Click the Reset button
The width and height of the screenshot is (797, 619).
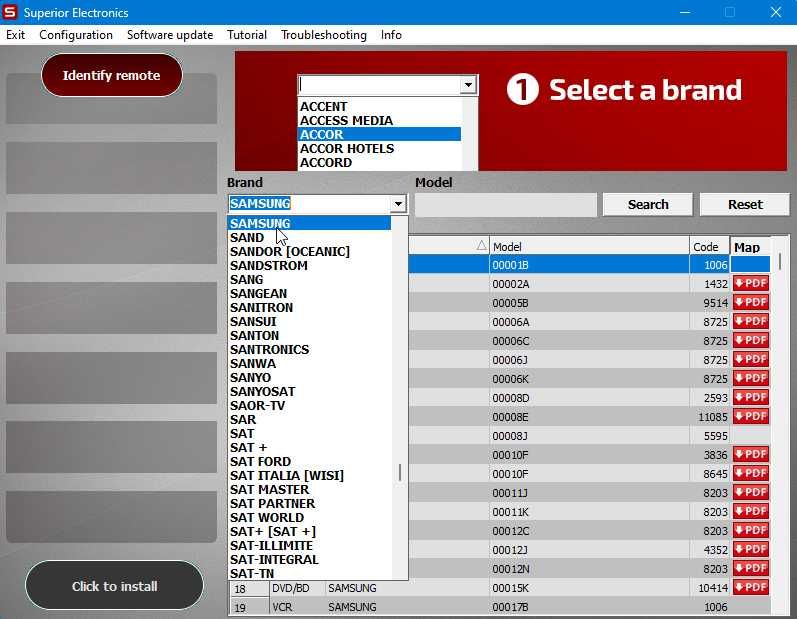coord(745,204)
